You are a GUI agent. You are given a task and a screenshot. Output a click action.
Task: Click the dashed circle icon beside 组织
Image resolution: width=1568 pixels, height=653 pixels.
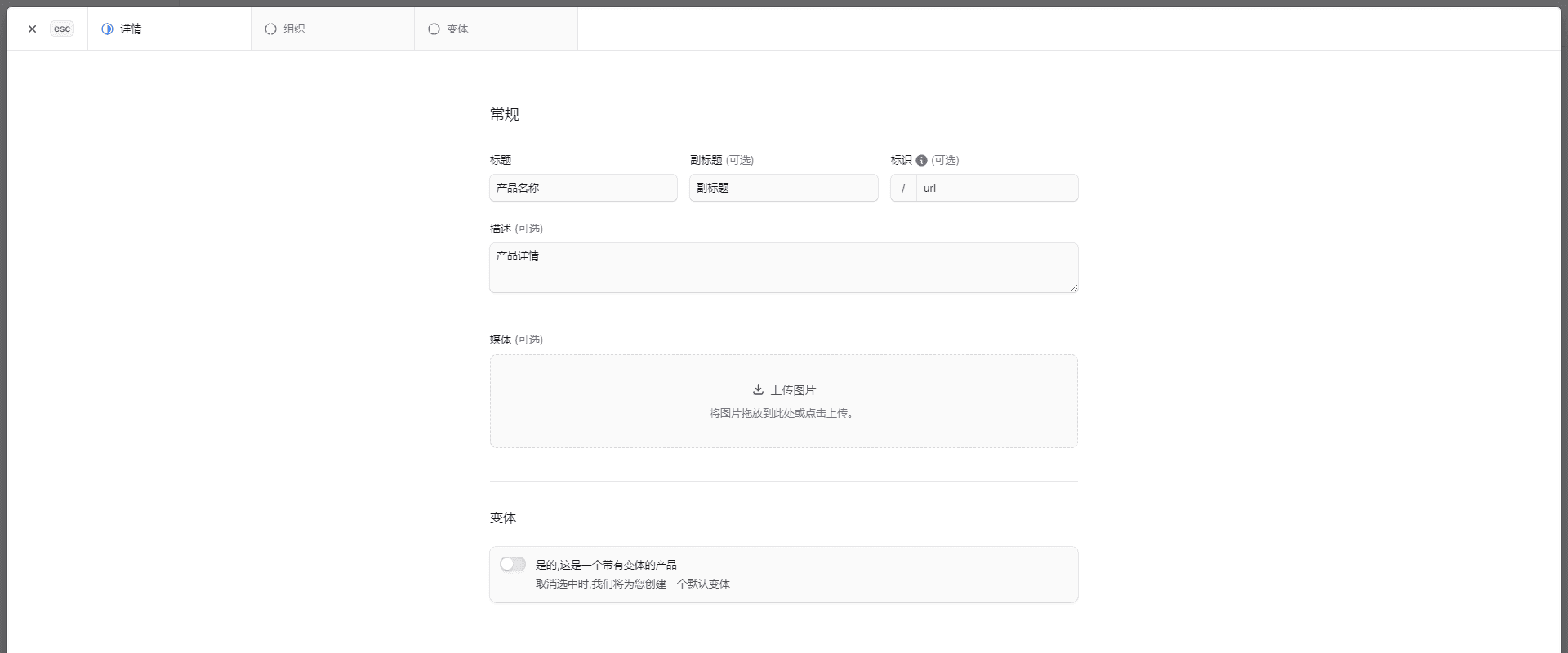point(270,29)
